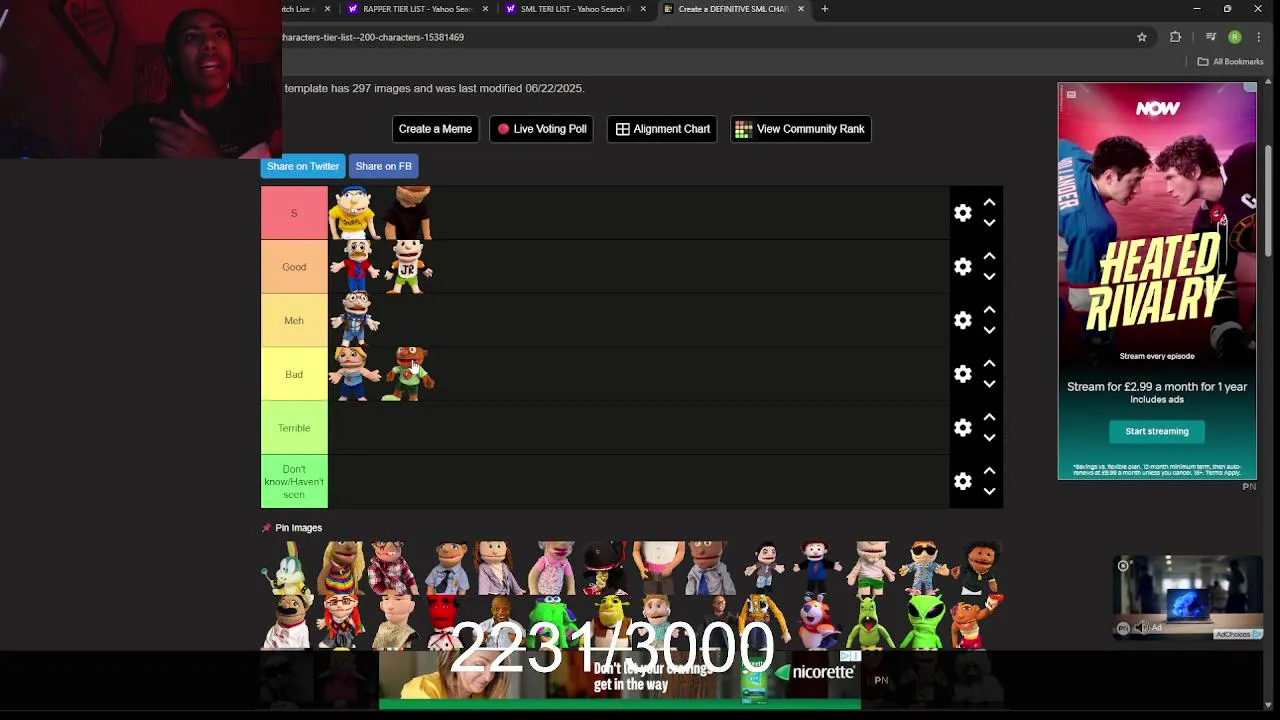Click the Don't know/Haven't seen tier label
This screenshot has height=720, width=1280.
tap(294, 481)
